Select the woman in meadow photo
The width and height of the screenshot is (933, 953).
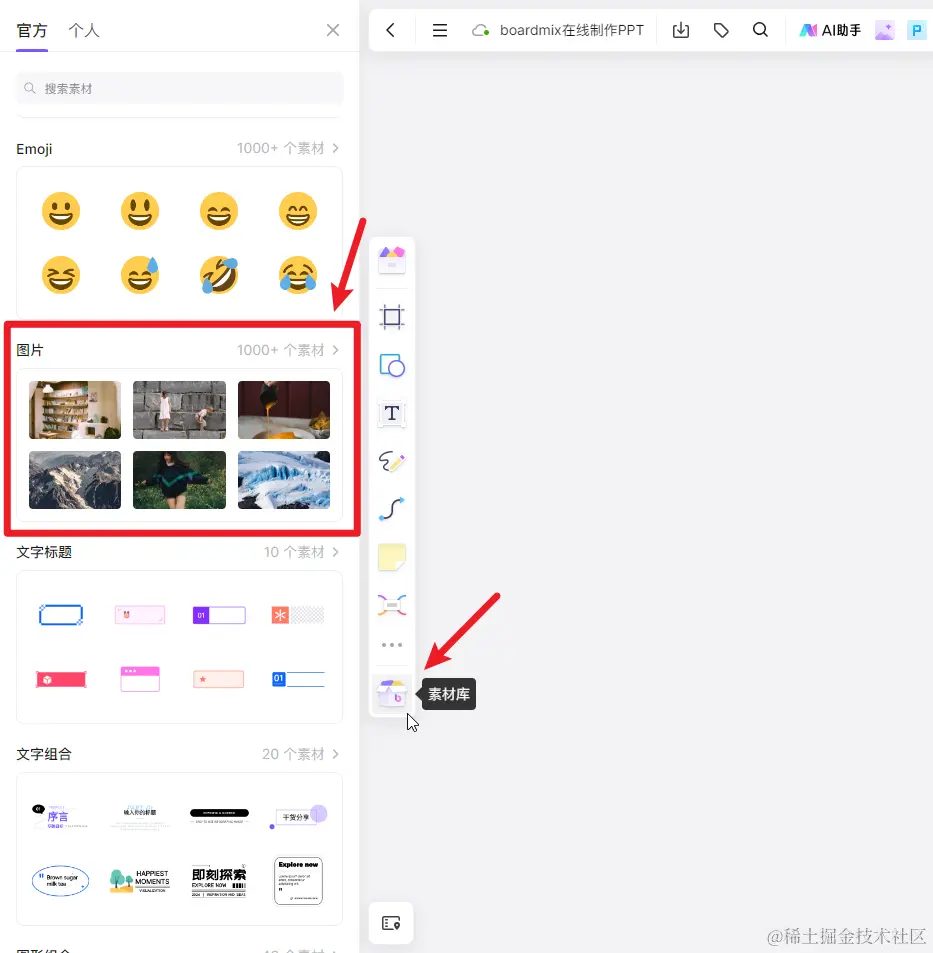[x=179, y=480]
